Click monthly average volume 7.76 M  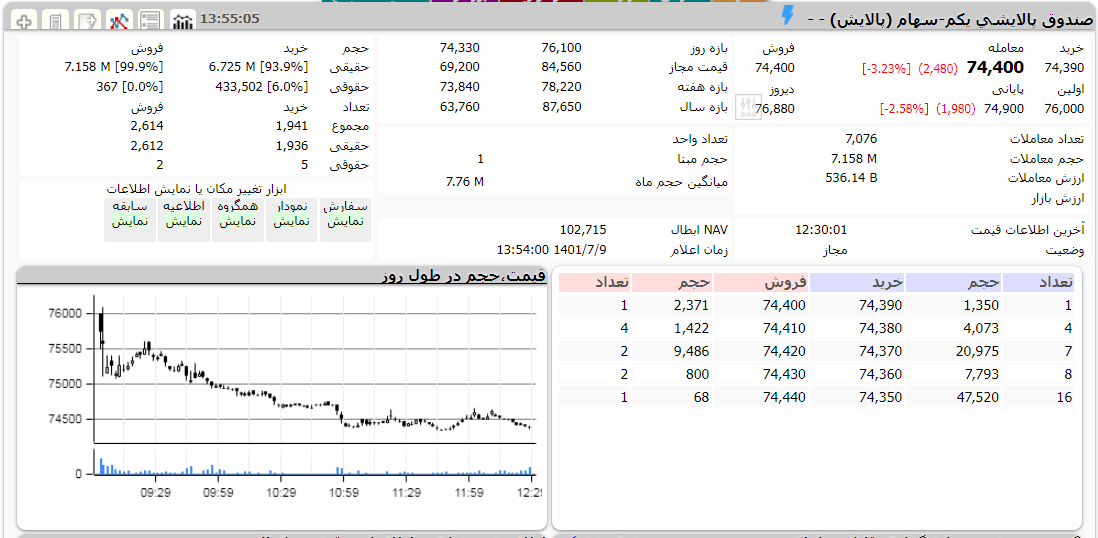pos(465,182)
